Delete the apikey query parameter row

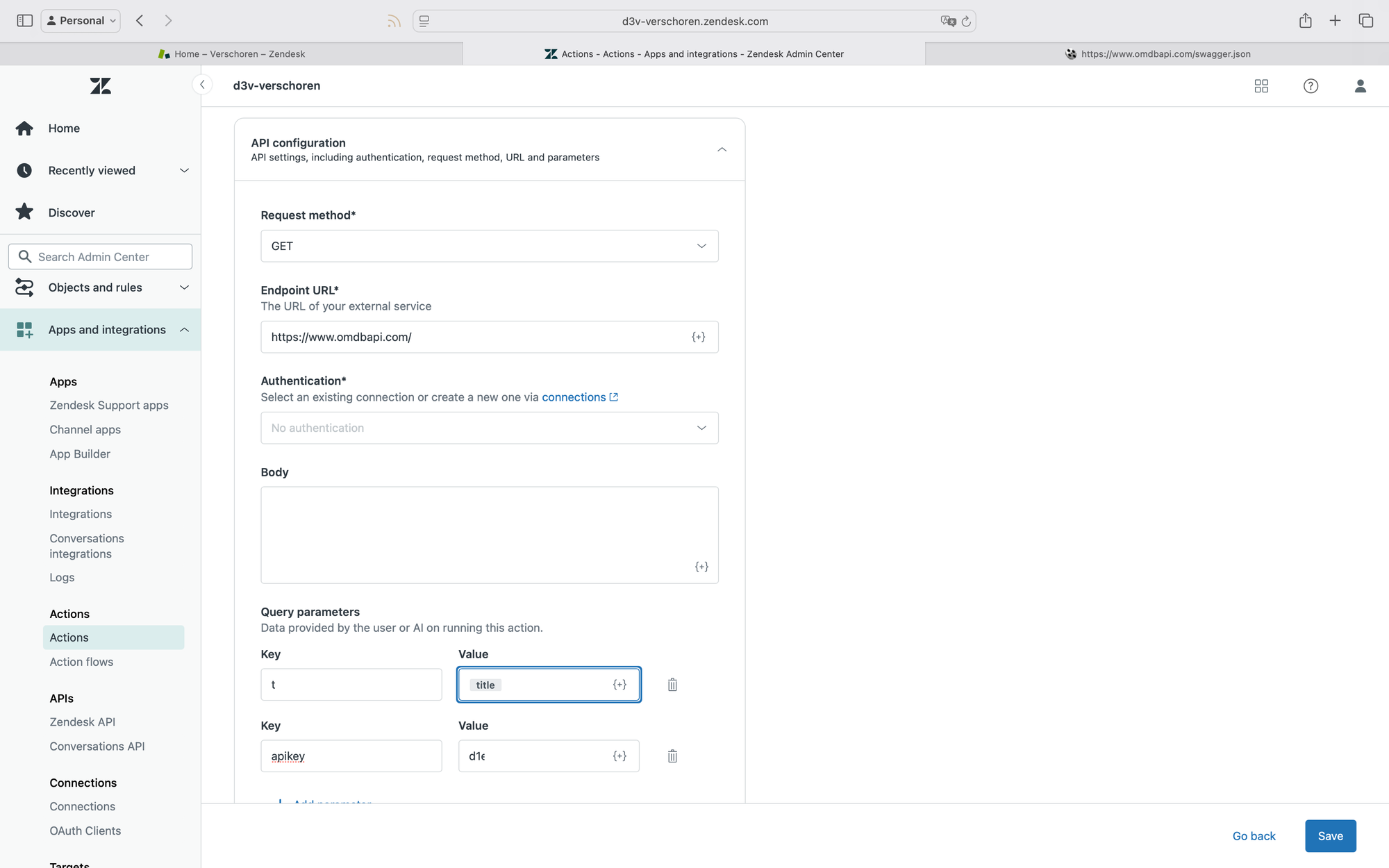672,756
